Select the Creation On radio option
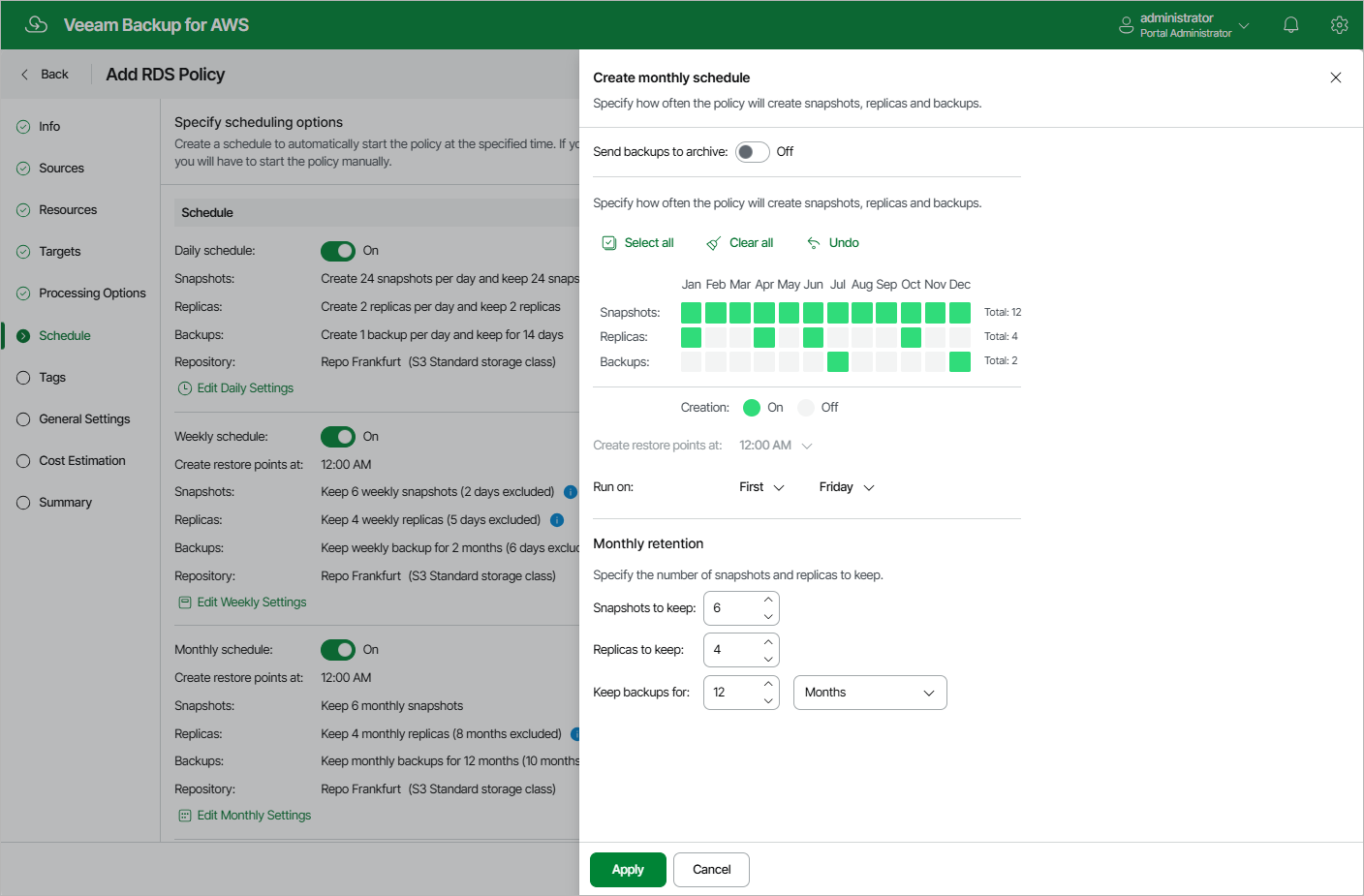 752,408
